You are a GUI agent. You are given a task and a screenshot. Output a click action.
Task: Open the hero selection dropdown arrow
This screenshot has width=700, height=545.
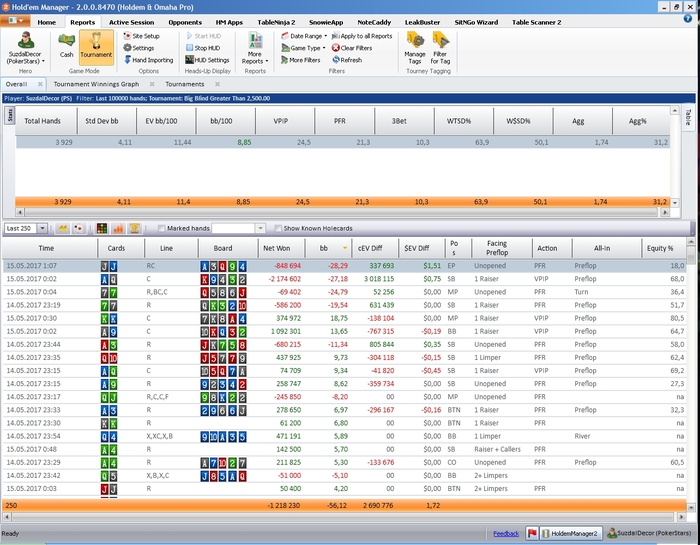pyautogui.click(x=43, y=61)
